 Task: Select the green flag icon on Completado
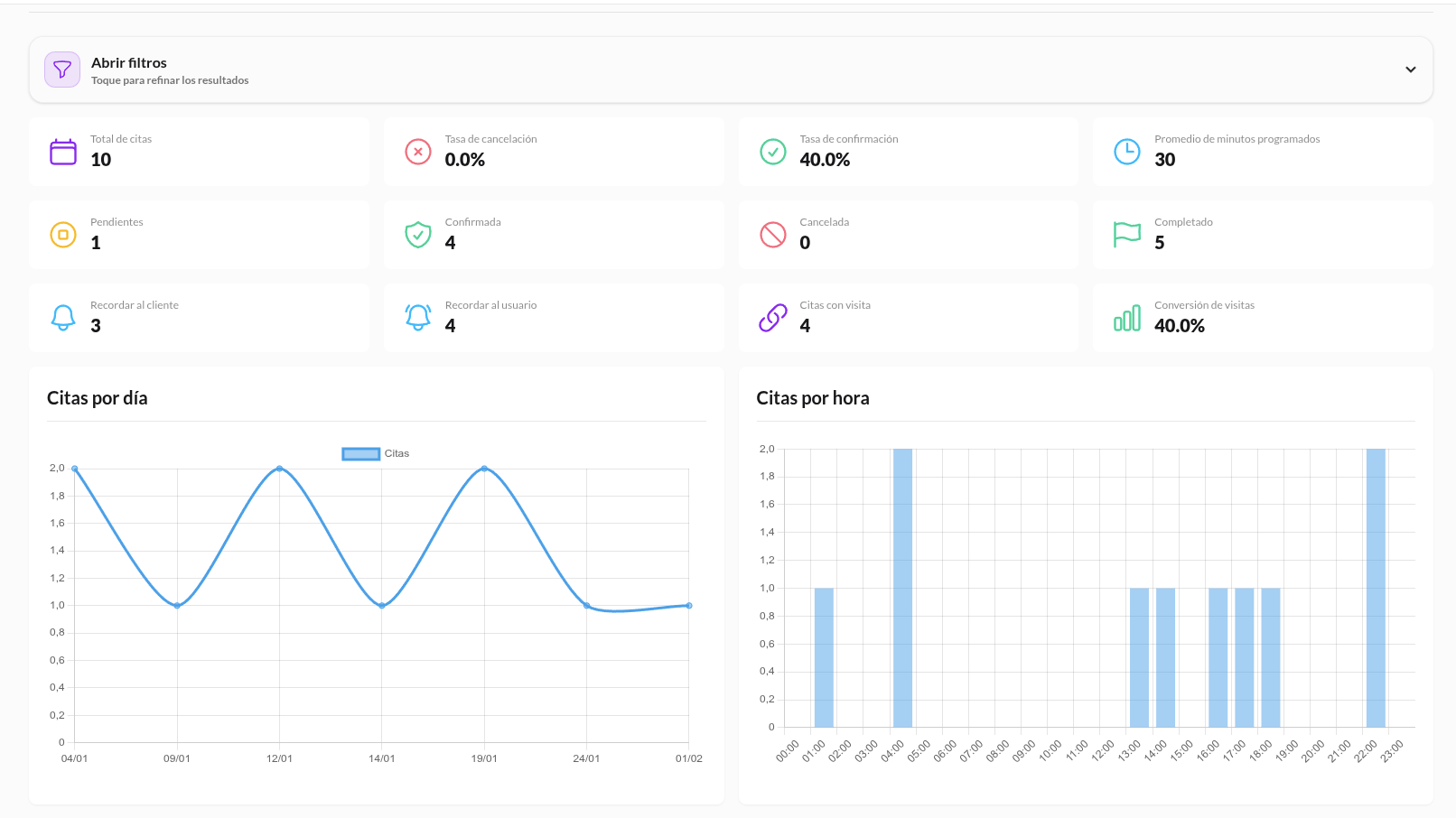click(1127, 235)
